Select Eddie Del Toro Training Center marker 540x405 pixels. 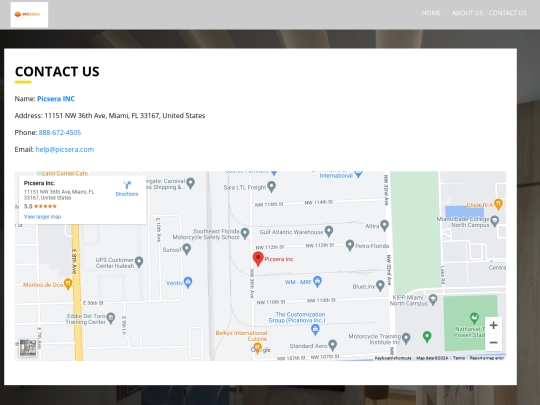click(x=111, y=319)
